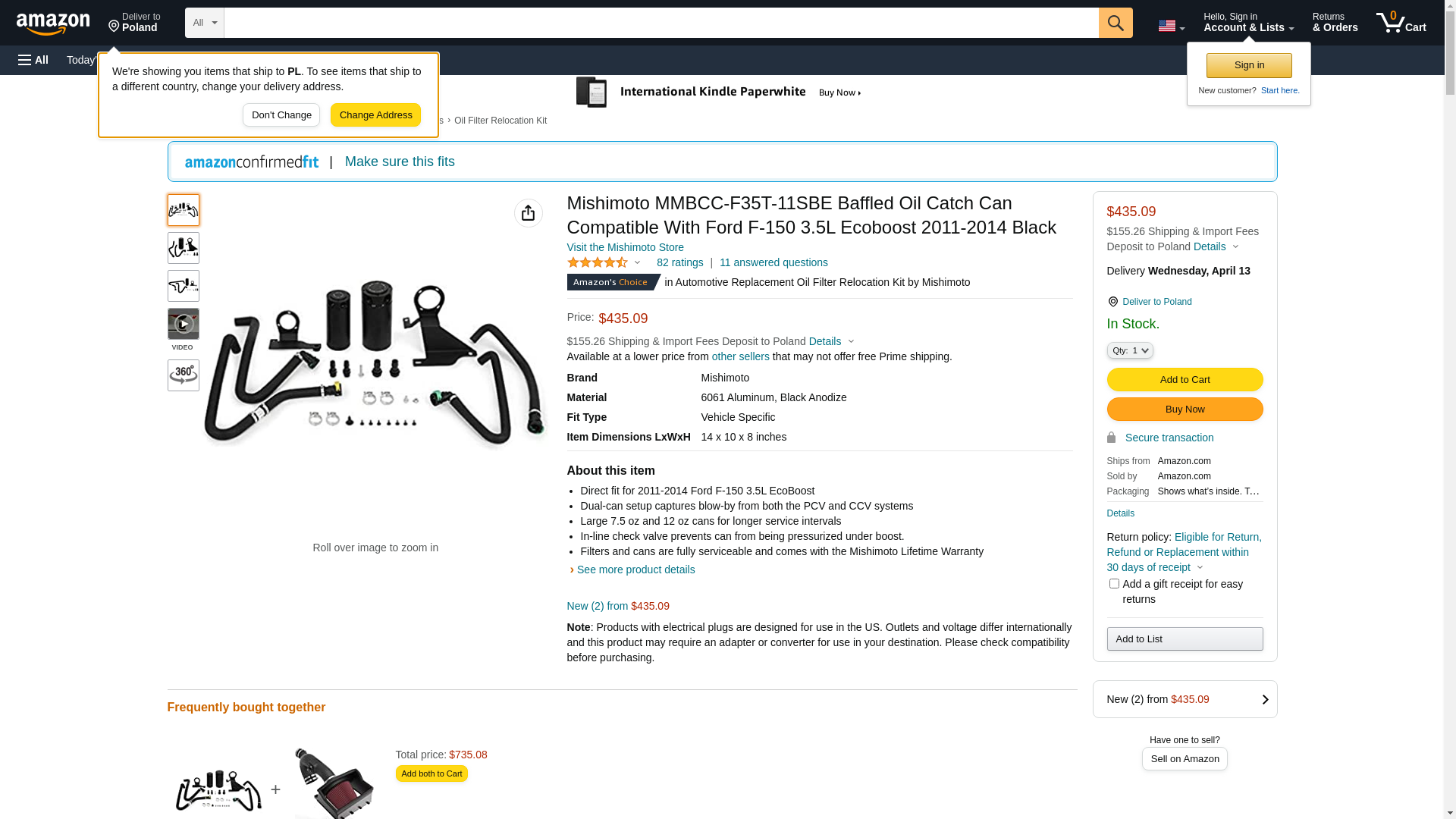Viewport: 1456px width, 819px height.
Task: Open the All hamburger menu
Action: click(x=33, y=60)
